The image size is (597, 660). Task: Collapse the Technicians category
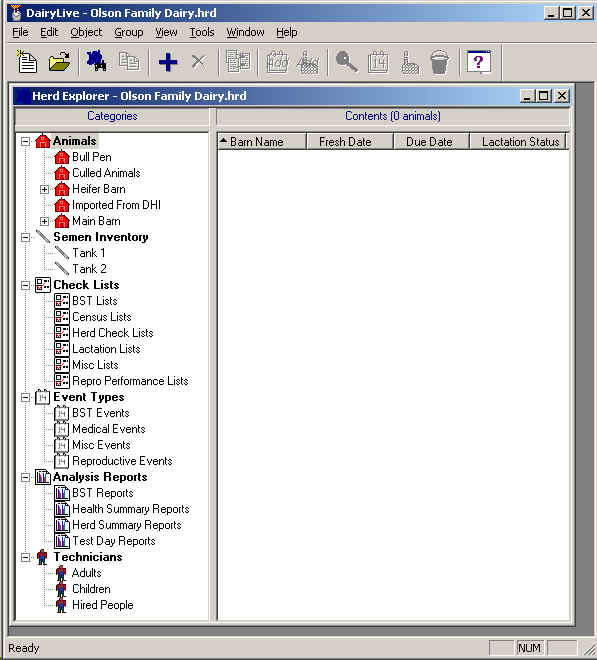26,557
